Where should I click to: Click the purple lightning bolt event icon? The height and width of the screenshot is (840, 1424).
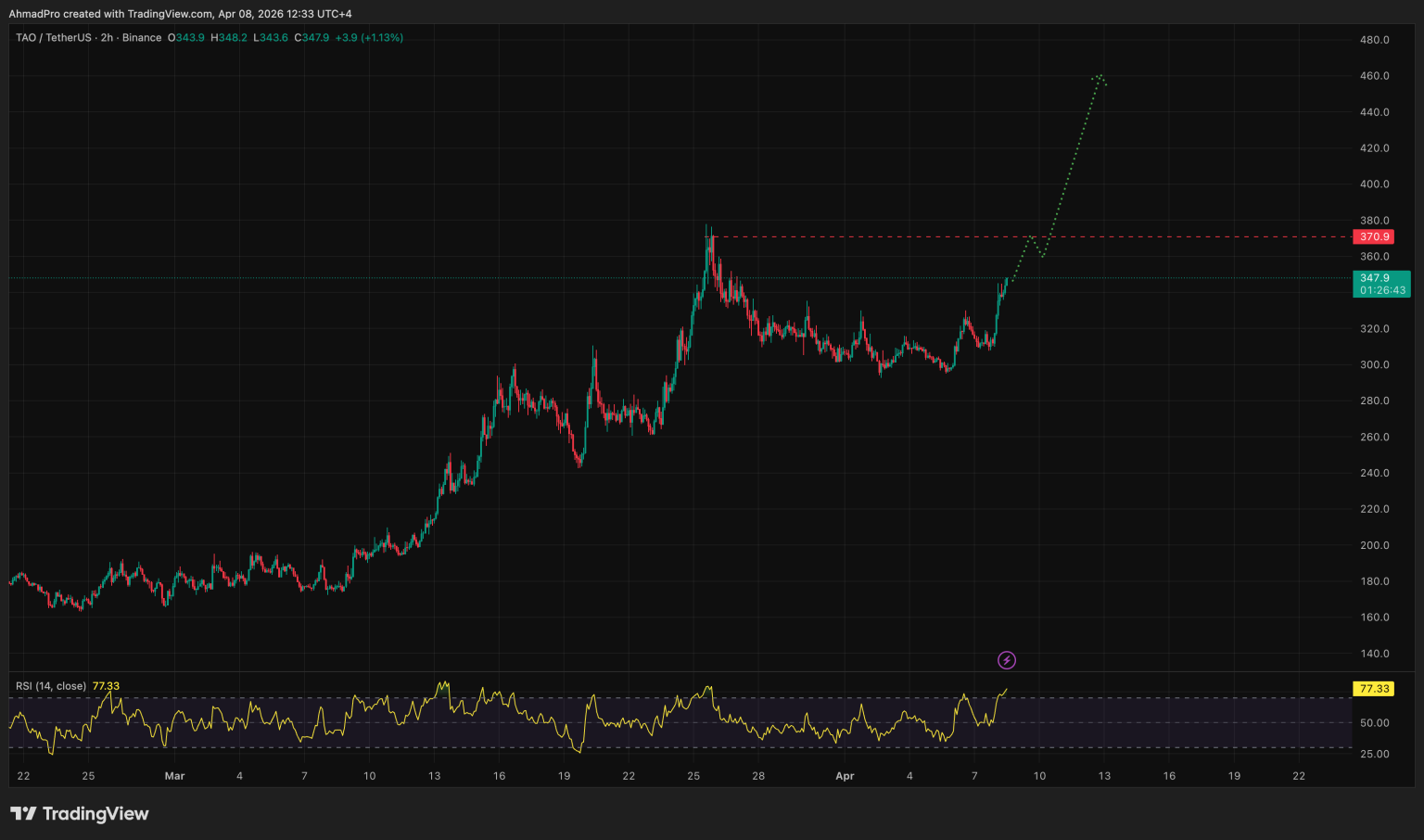tap(1006, 660)
